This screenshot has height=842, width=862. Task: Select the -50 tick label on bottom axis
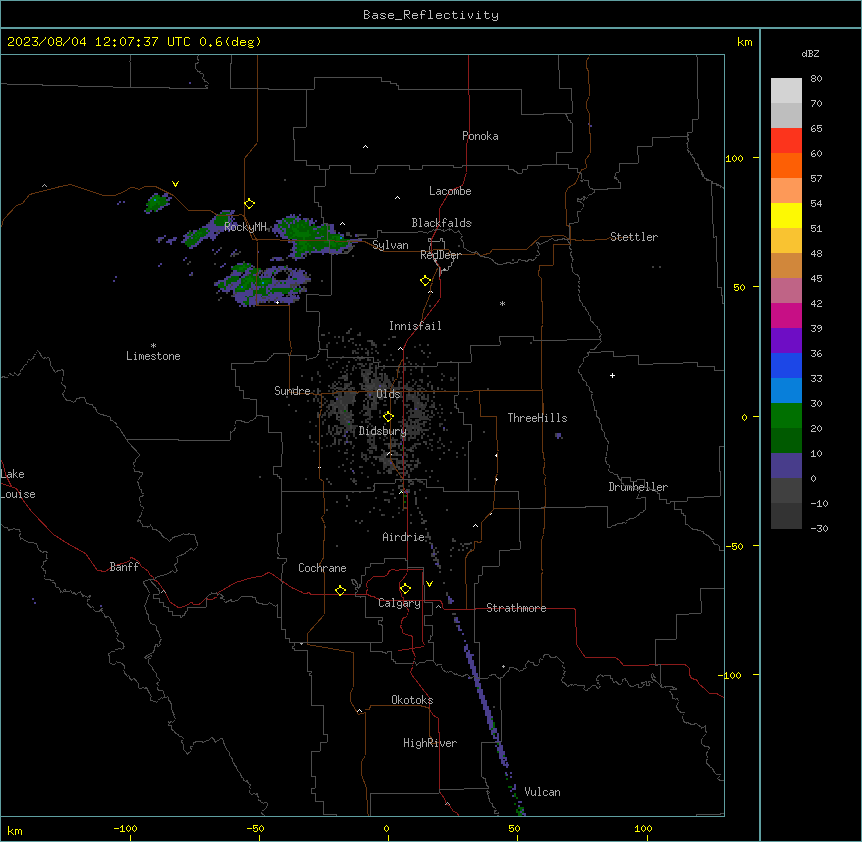(x=255, y=828)
